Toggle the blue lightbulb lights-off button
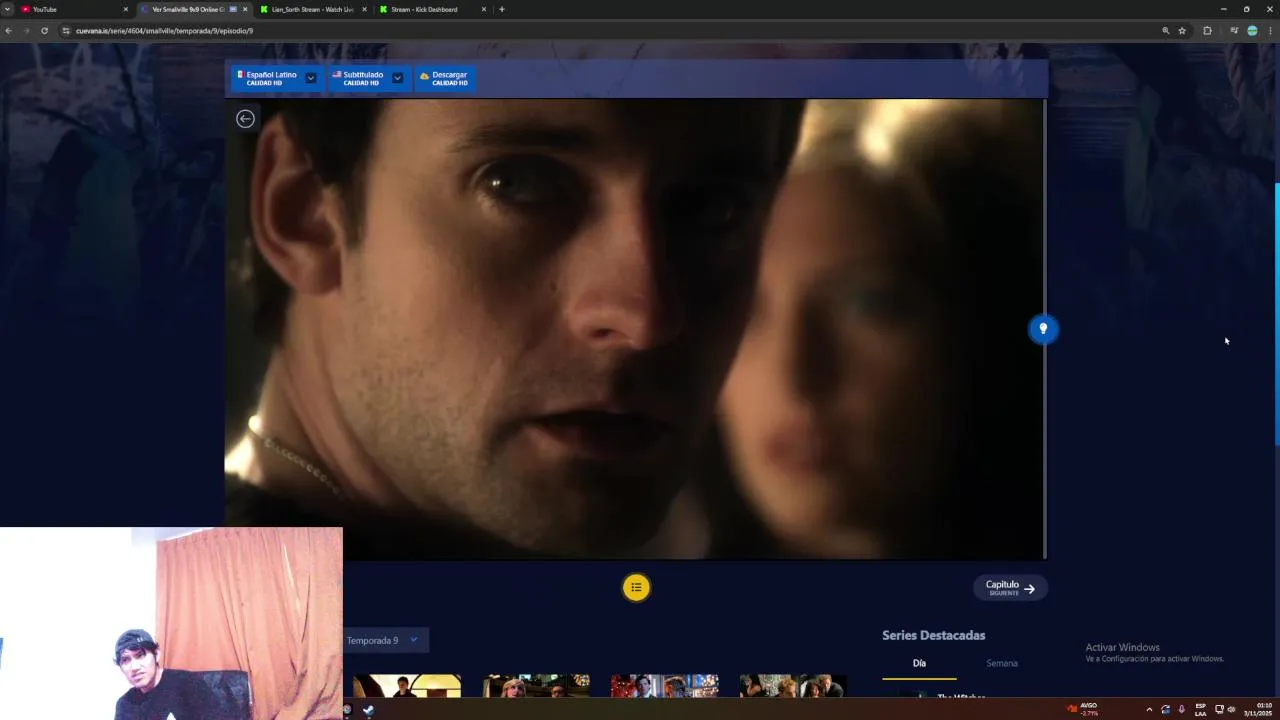The width and height of the screenshot is (1280, 720). [1043, 329]
